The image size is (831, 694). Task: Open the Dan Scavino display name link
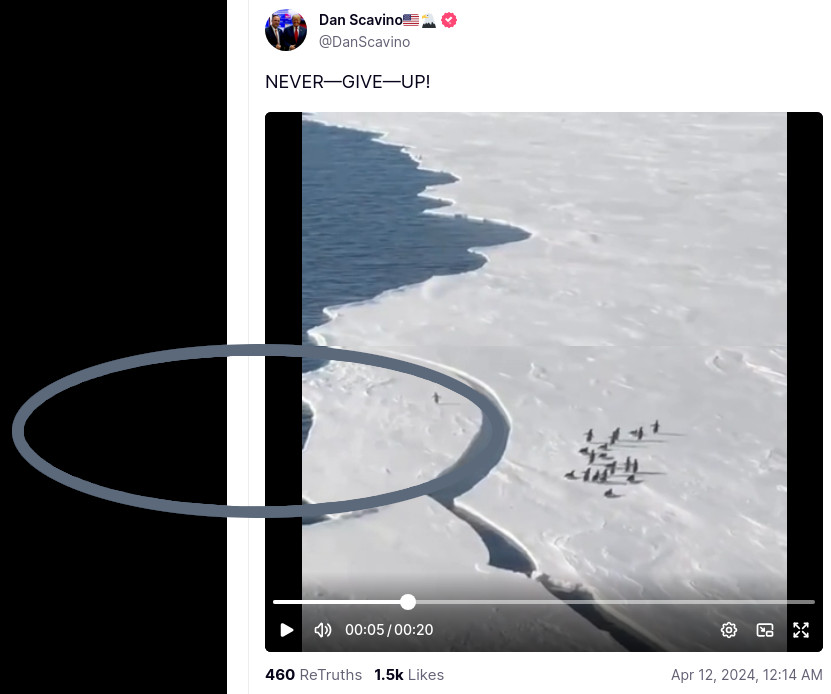[x=360, y=20]
